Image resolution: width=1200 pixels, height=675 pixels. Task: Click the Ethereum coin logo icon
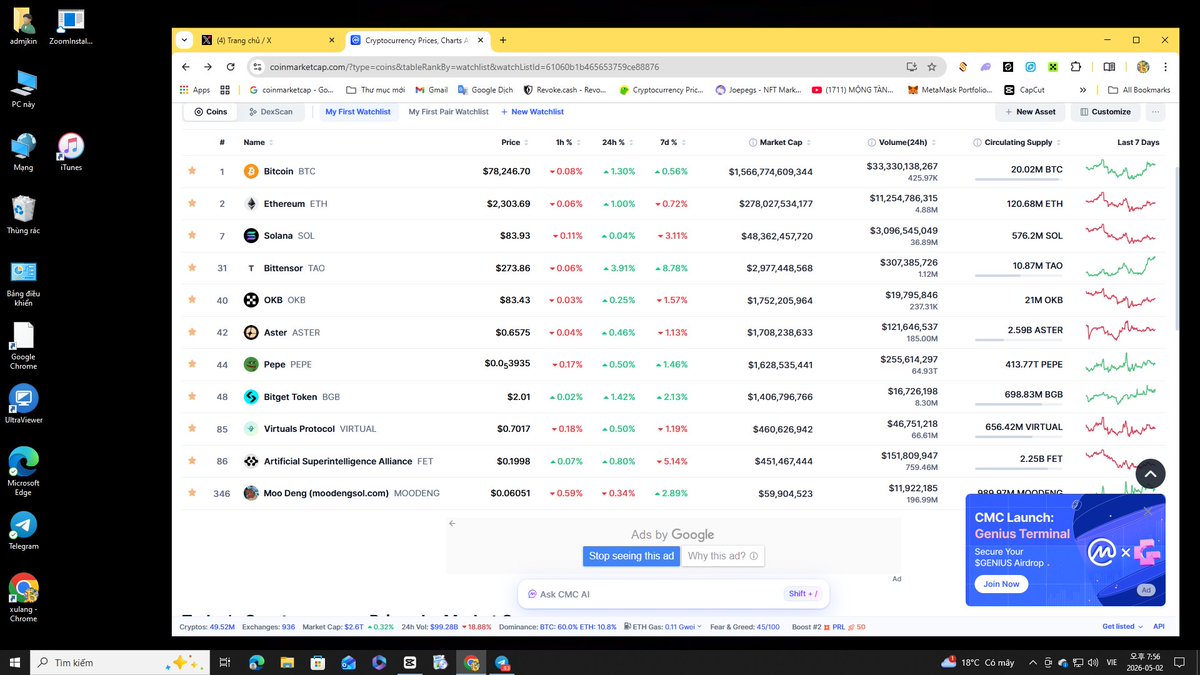point(251,203)
